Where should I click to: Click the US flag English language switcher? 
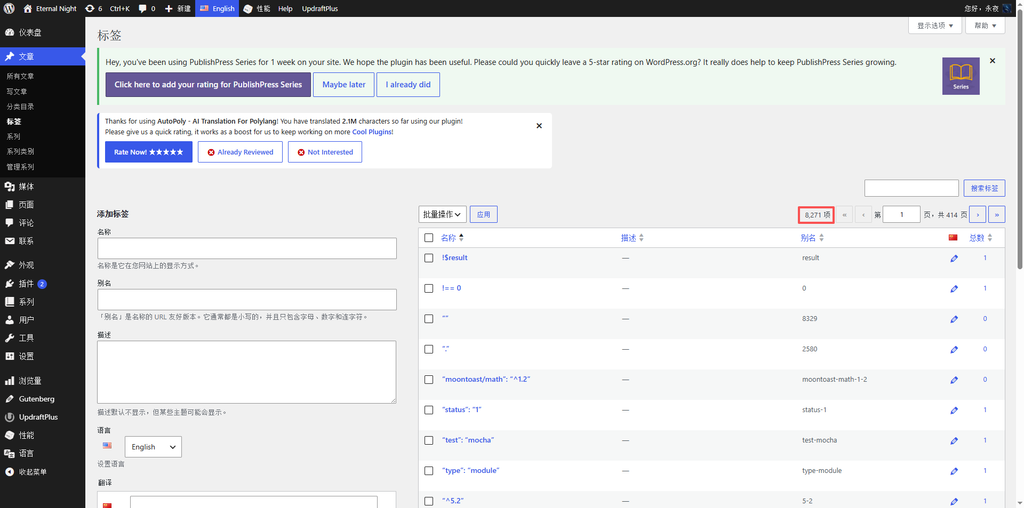(x=217, y=8)
